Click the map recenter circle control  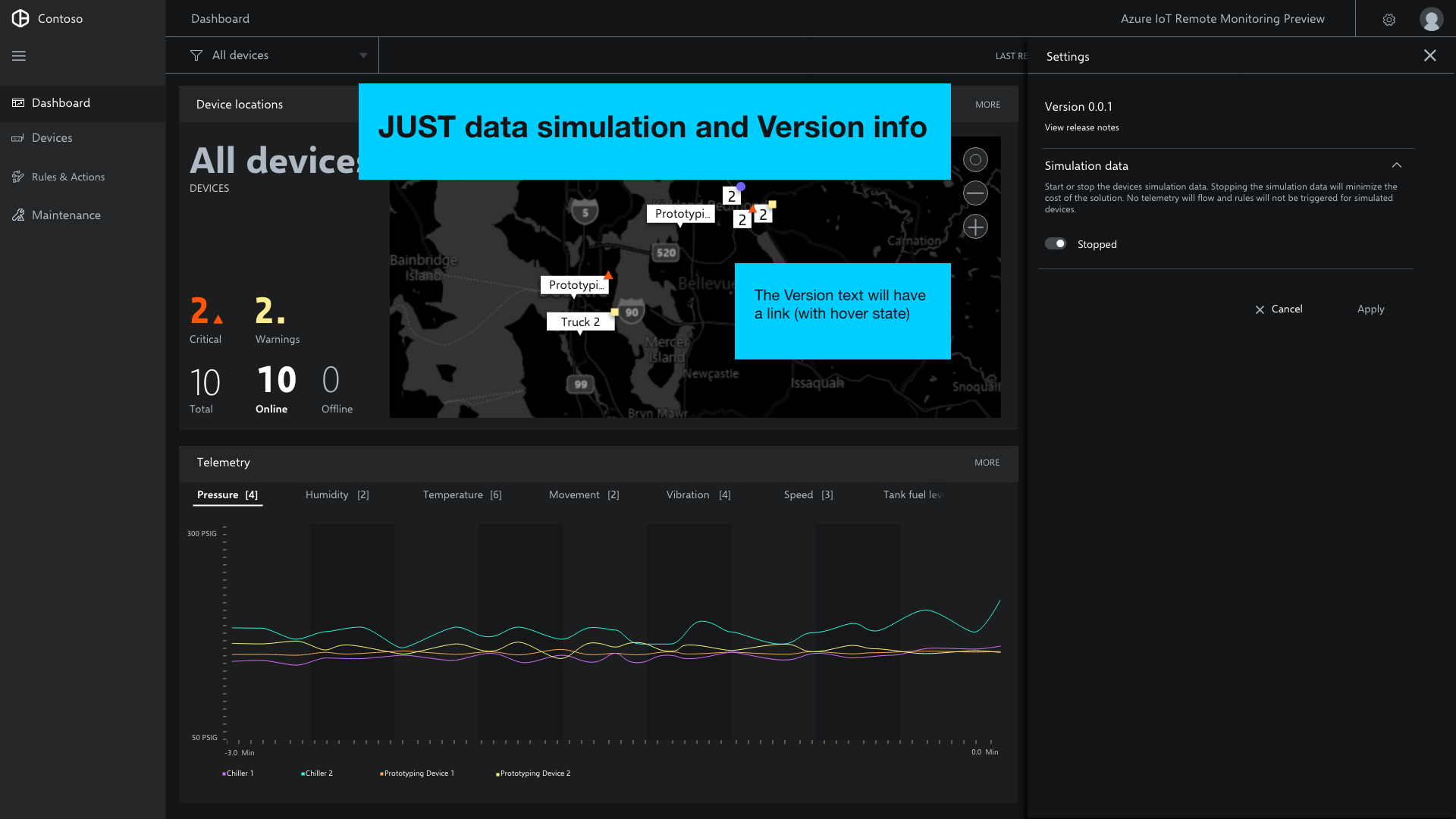[975, 159]
